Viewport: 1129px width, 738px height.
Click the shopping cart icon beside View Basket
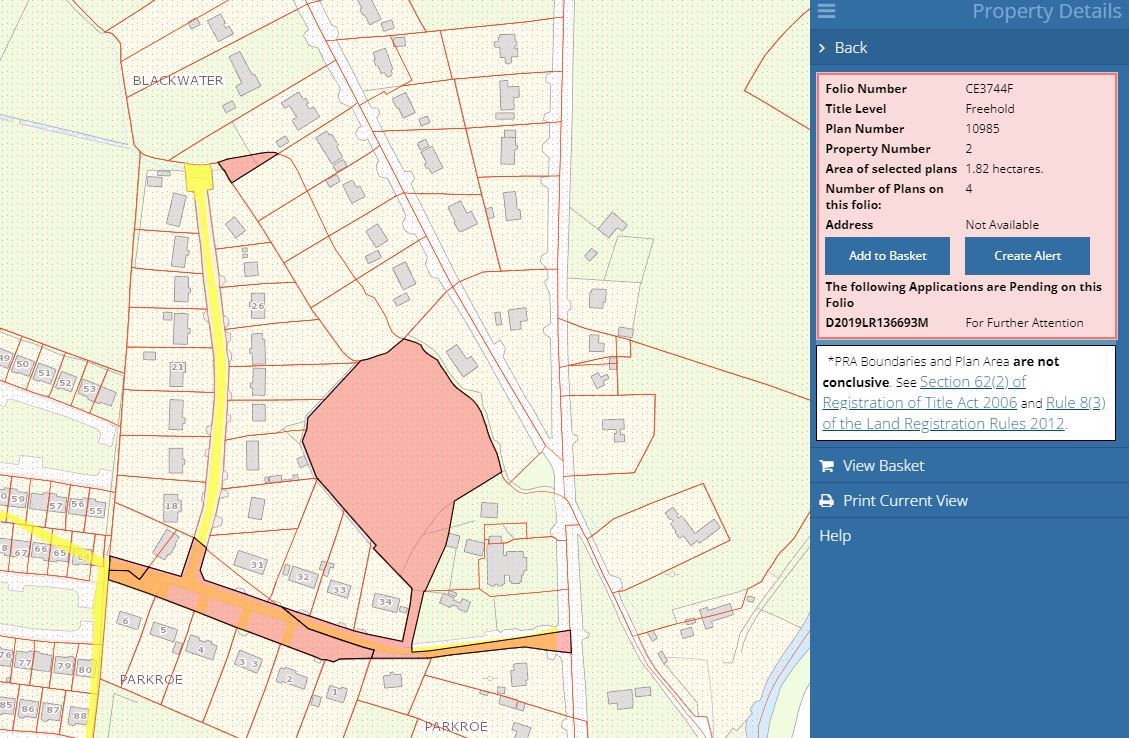click(826, 466)
